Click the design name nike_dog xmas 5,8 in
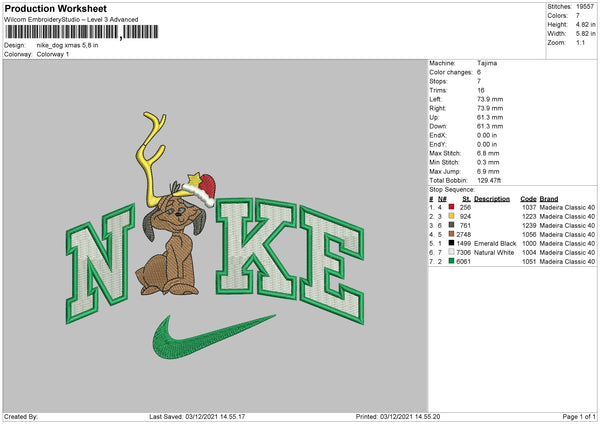The image size is (600, 424). click(67, 45)
